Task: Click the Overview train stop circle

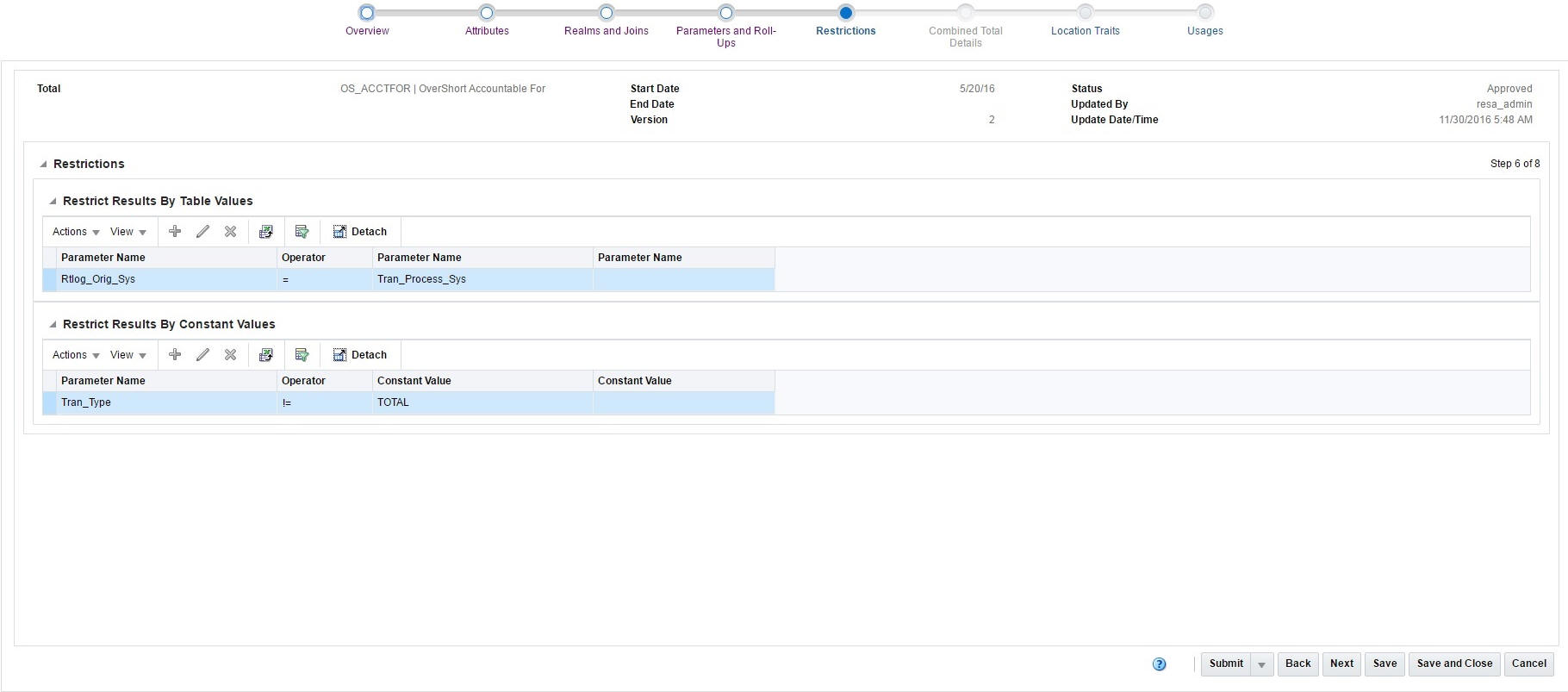Action: (367, 12)
